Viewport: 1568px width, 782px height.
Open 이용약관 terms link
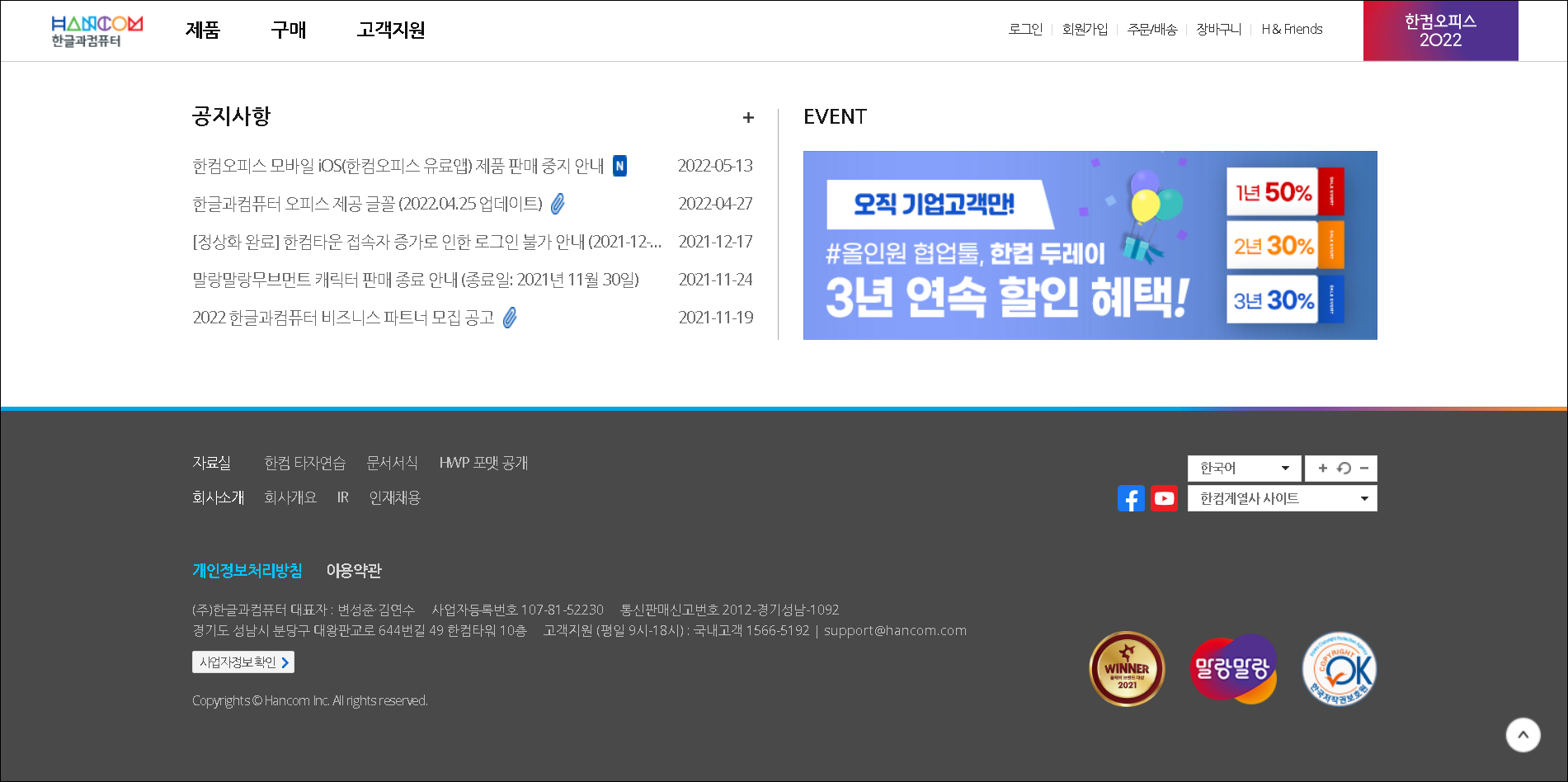354,571
